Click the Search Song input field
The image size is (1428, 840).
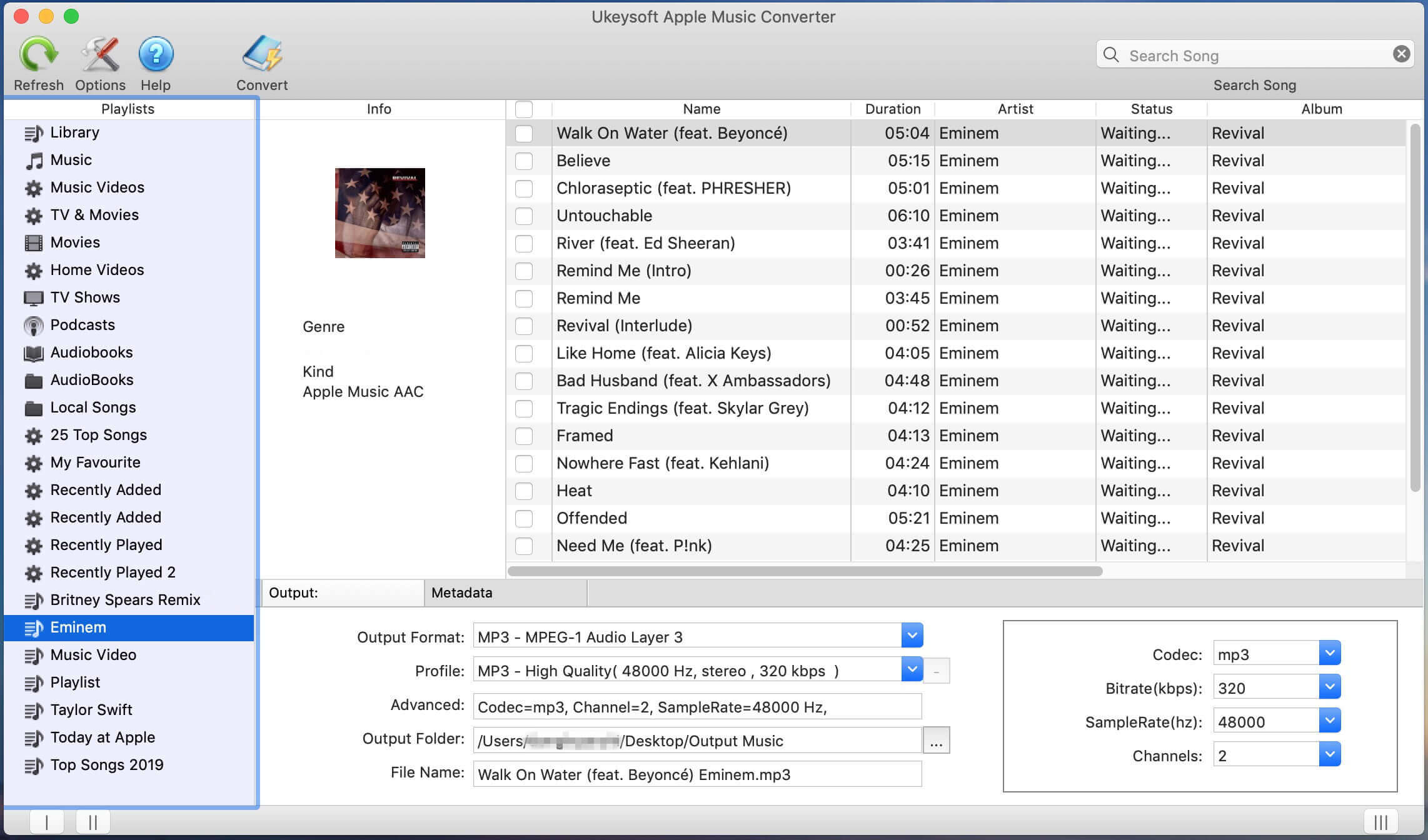(x=1255, y=55)
